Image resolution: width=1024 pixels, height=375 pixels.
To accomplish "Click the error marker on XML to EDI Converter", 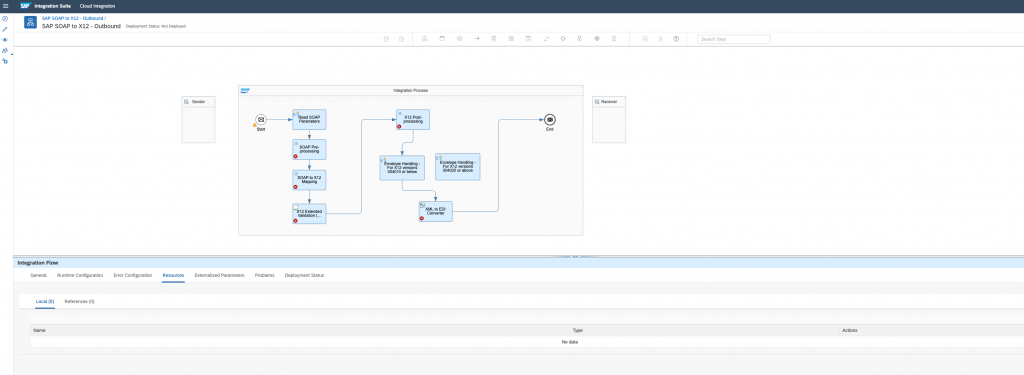I will click(x=422, y=219).
